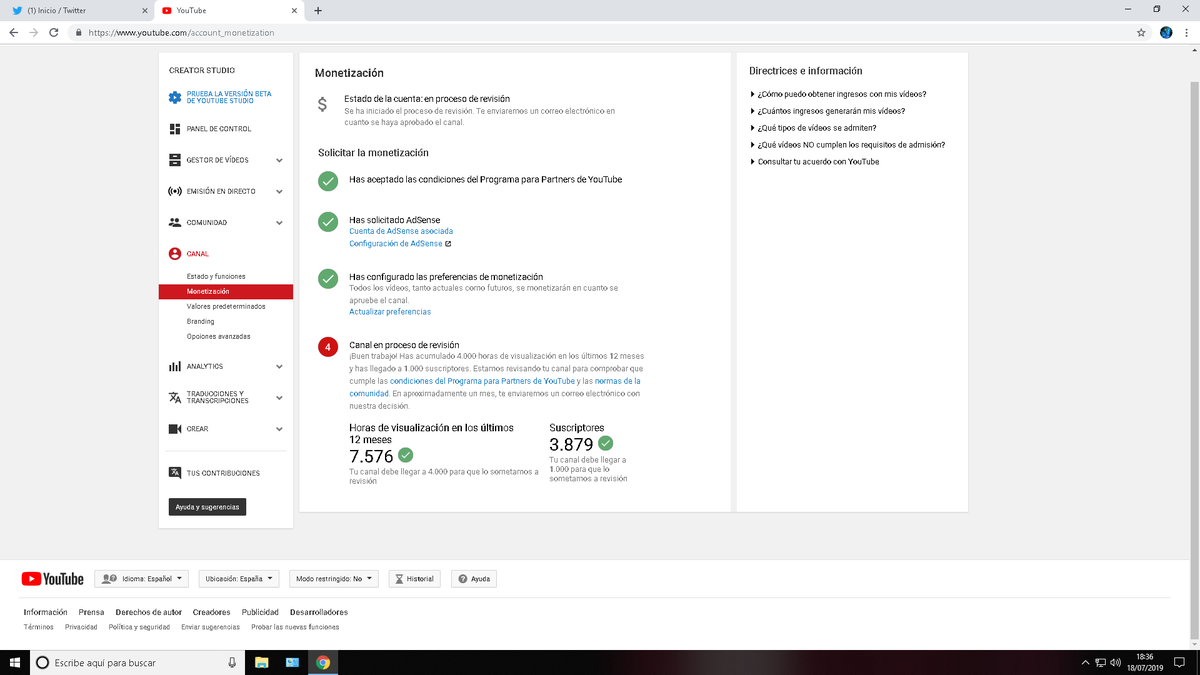Expand the Traducciones y transcripciones section
Viewport: 1200px width, 675px height.
279,398
